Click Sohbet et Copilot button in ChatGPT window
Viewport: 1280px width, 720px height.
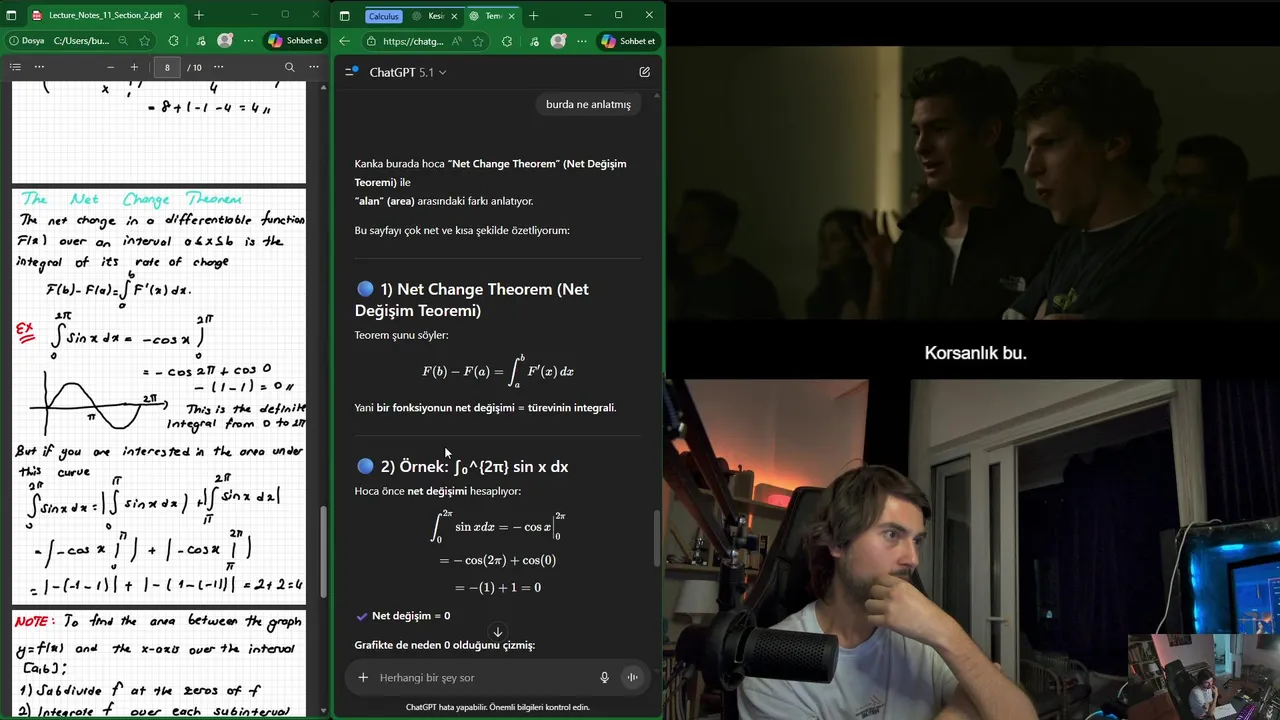pyautogui.click(x=629, y=41)
